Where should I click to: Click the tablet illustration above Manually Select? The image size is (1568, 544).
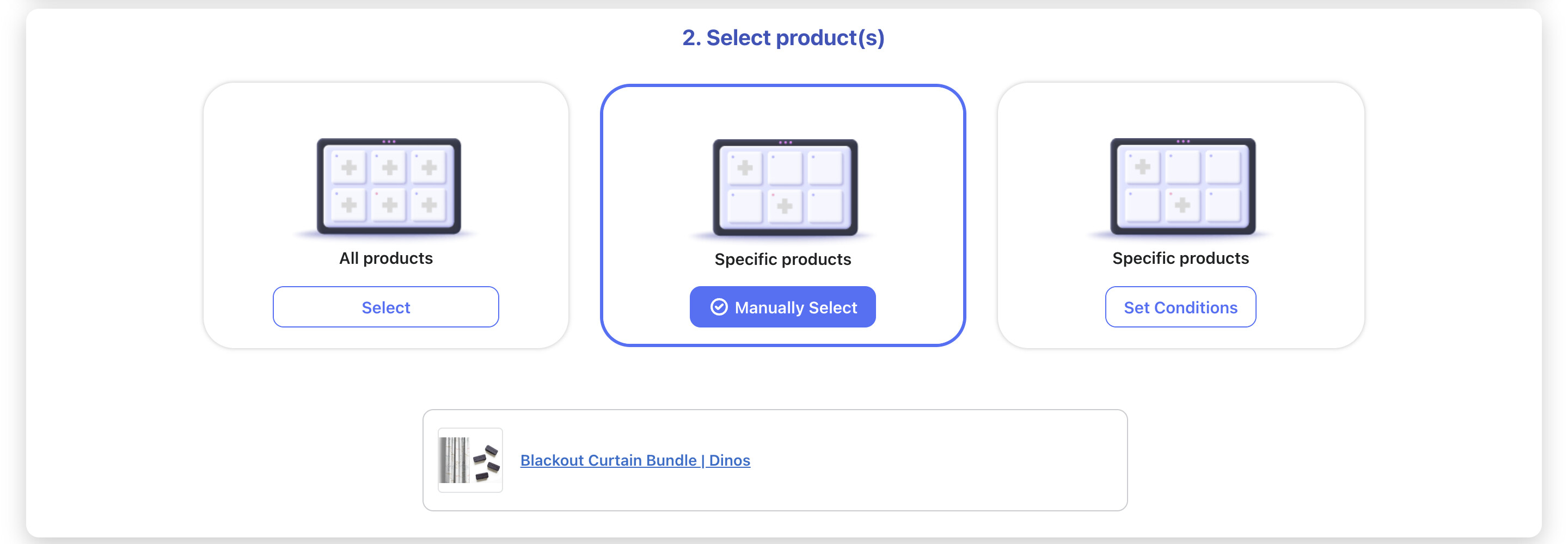click(x=785, y=188)
